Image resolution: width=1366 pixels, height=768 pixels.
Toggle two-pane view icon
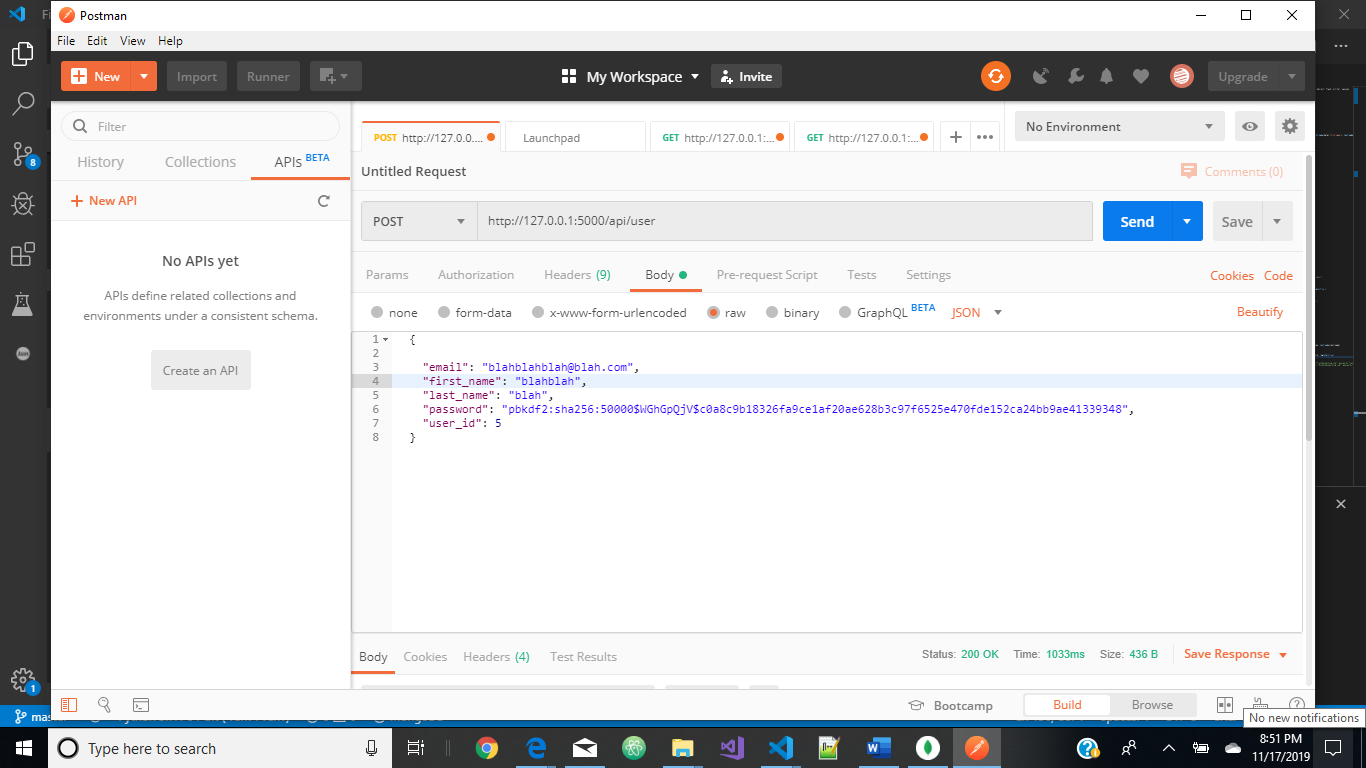pos(1225,705)
